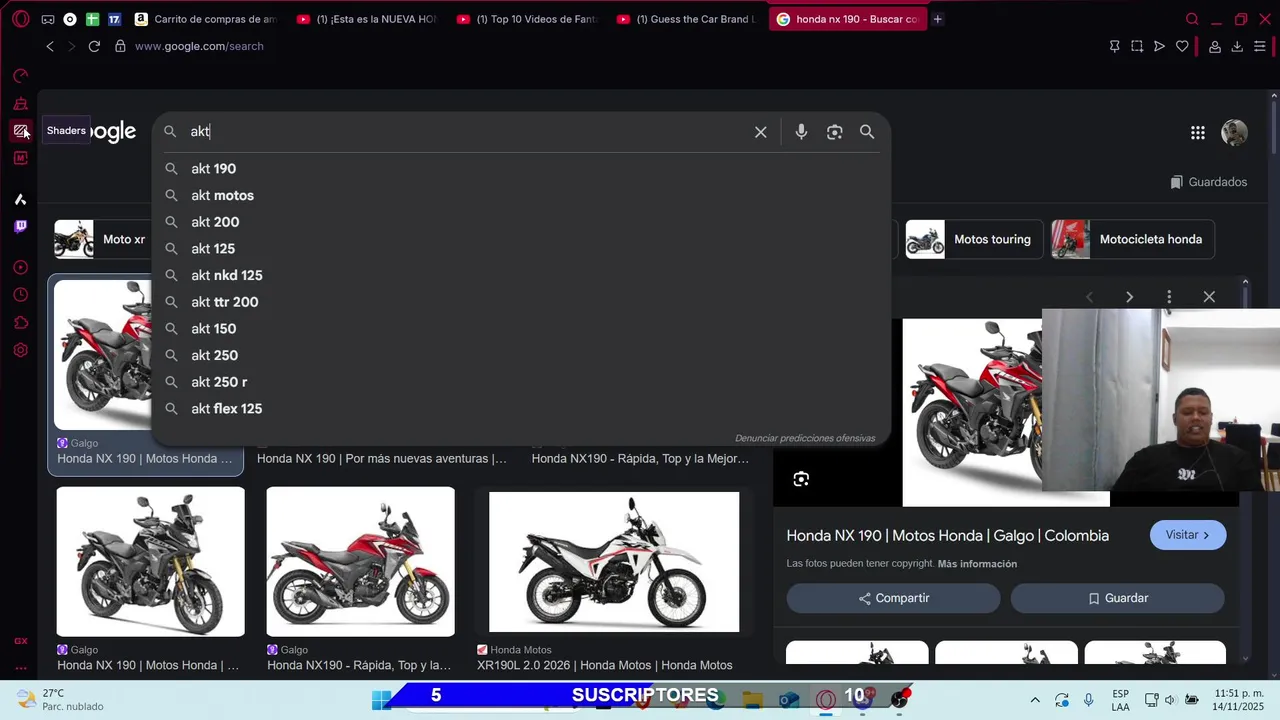Open Más información copyright link
This screenshot has height=720, width=1280.
(977, 564)
